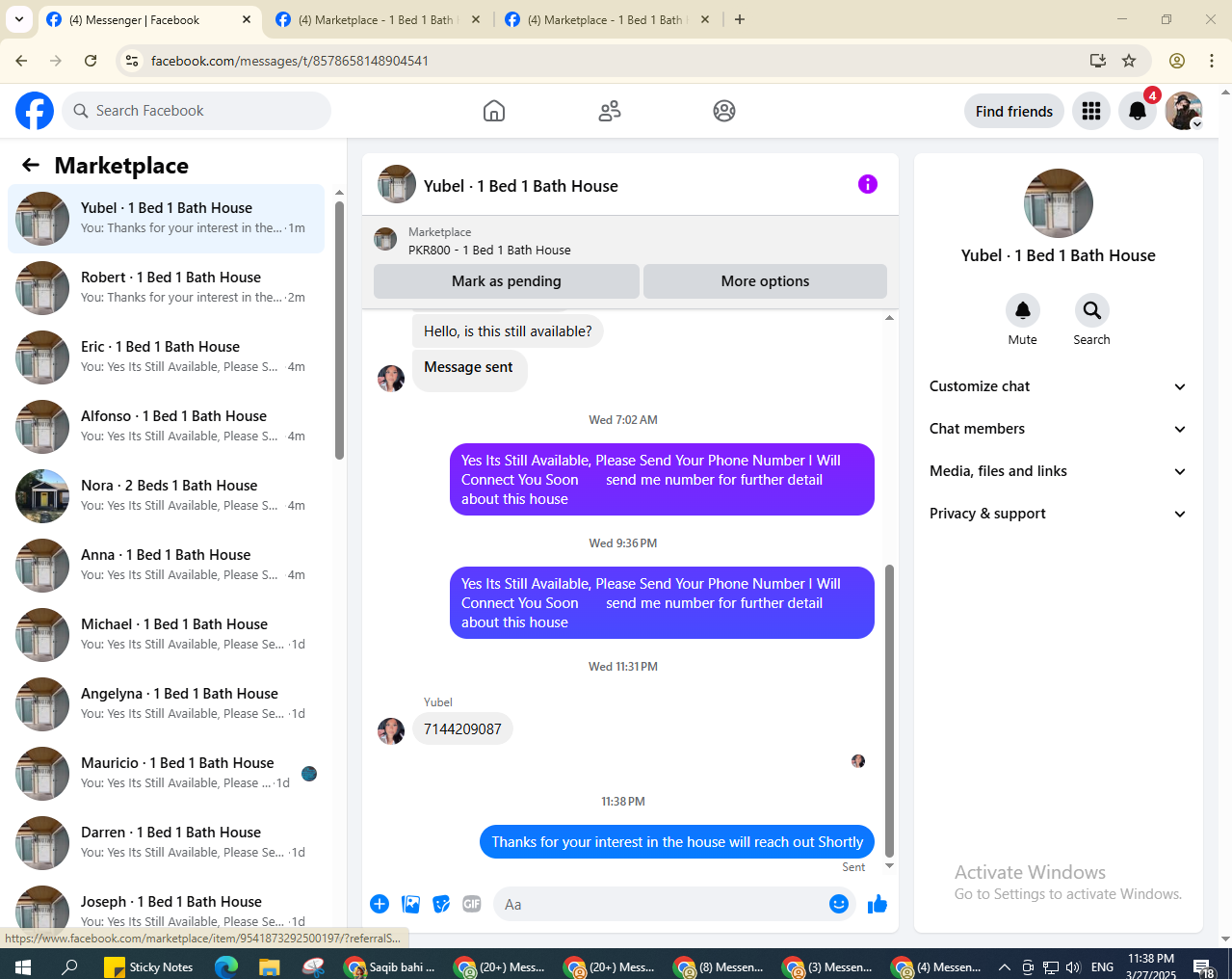Click the Search Facebook field
This screenshot has width=1232, height=979.
point(197,111)
